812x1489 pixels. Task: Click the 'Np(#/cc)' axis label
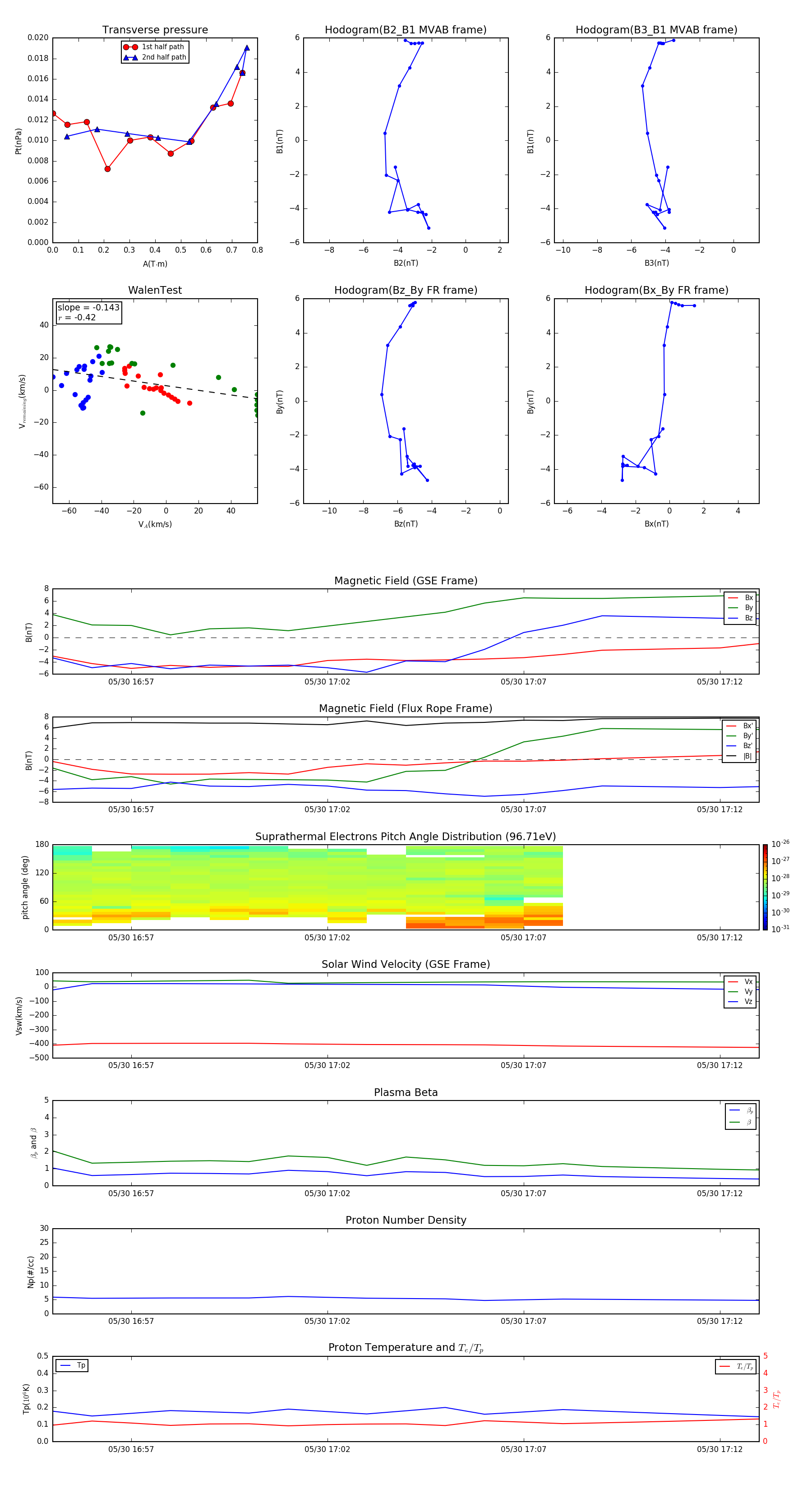31,1272
